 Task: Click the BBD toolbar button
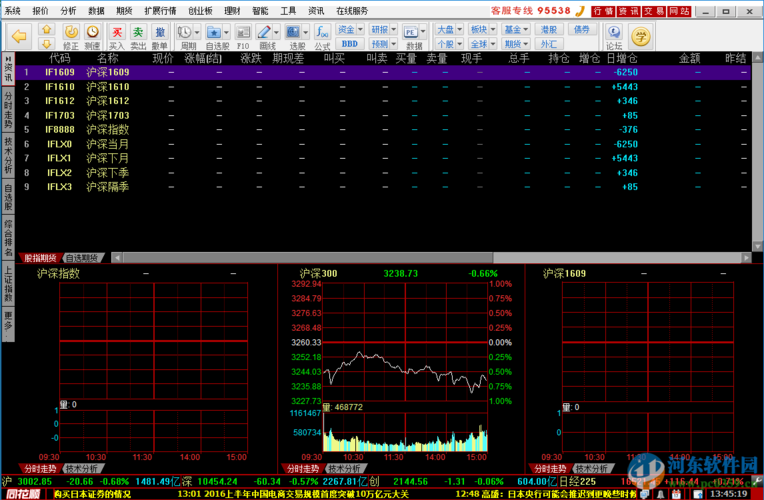(350, 44)
